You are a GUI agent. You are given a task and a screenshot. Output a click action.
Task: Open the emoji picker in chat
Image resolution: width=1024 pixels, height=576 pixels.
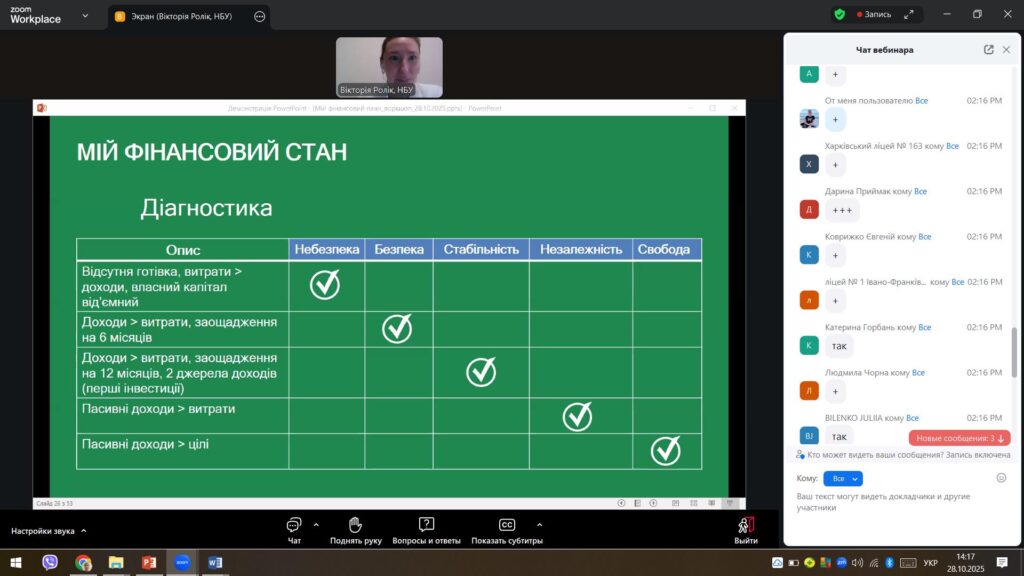1001,478
